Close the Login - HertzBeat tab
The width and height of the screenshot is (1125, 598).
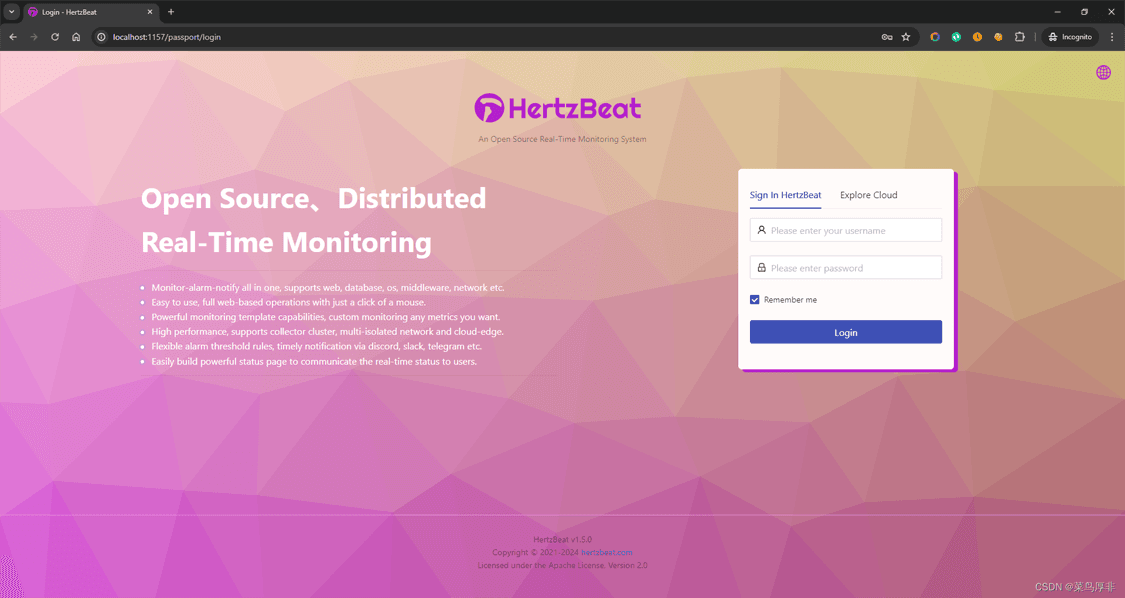pyautogui.click(x=150, y=11)
